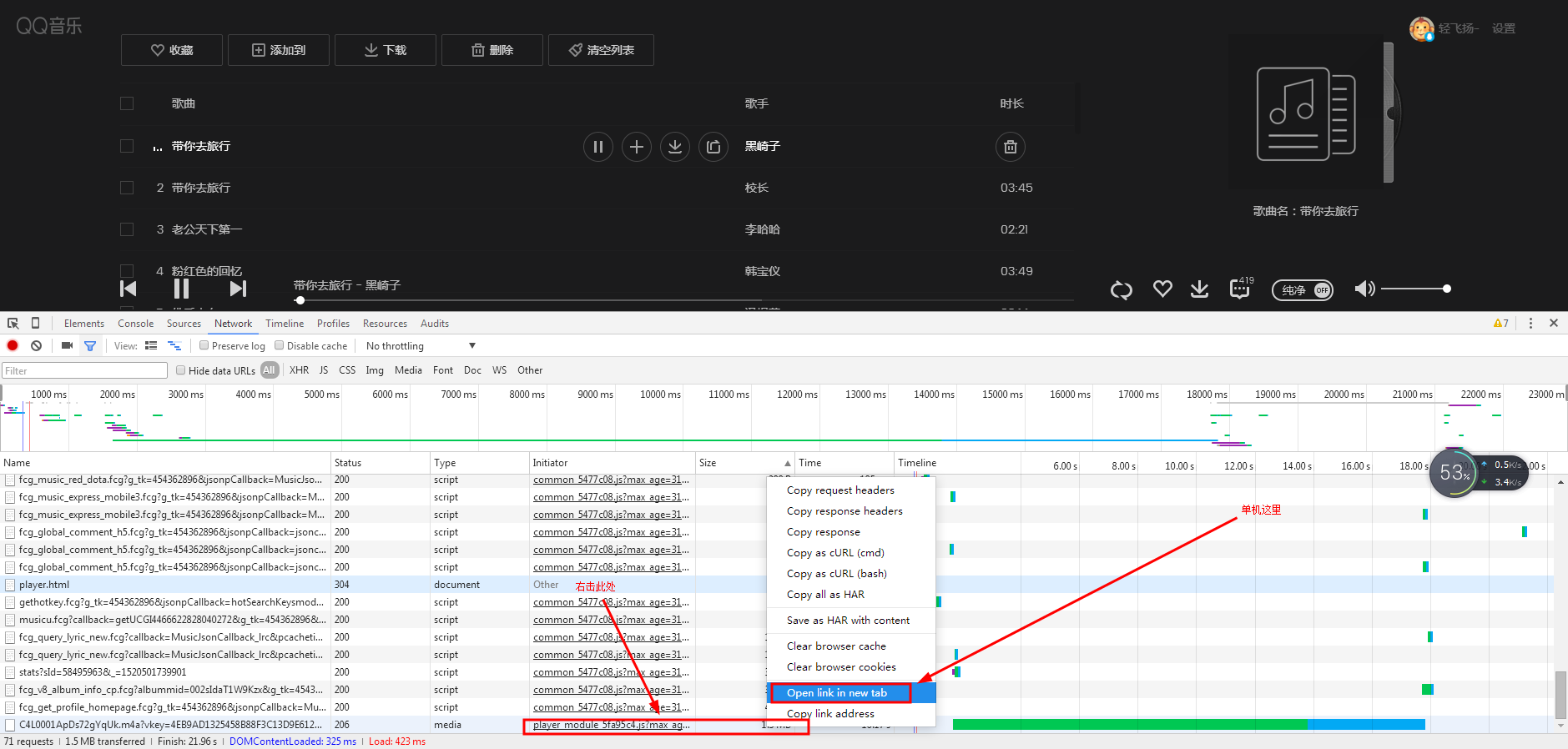The height and width of the screenshot is (749, 1568).
Task: Switch to the Console tab
Action: coord(135,324)
